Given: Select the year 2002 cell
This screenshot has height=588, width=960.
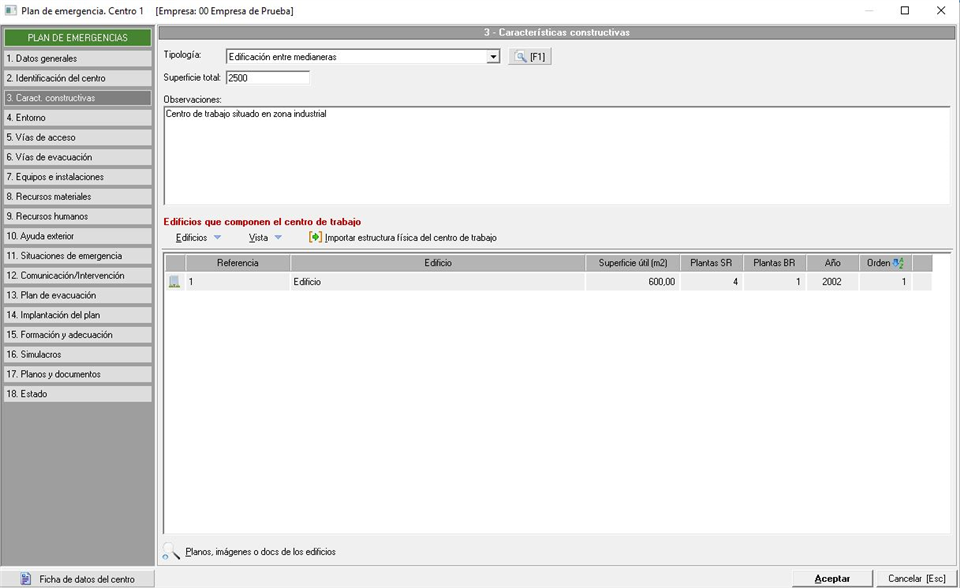Looking at the screenshot, I should 832,282.
